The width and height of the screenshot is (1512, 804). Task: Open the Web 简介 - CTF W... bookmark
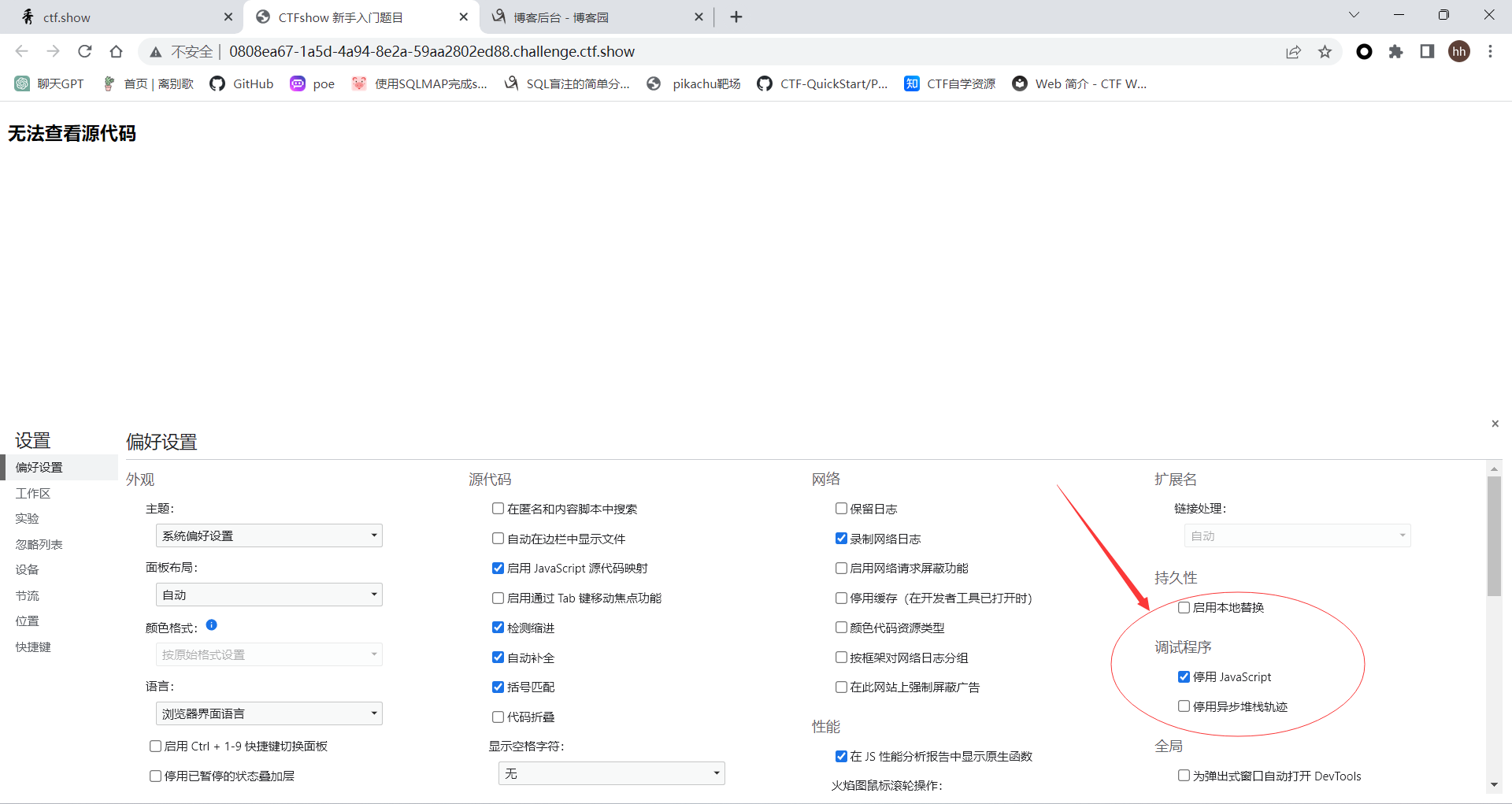tap(1080, 83)
